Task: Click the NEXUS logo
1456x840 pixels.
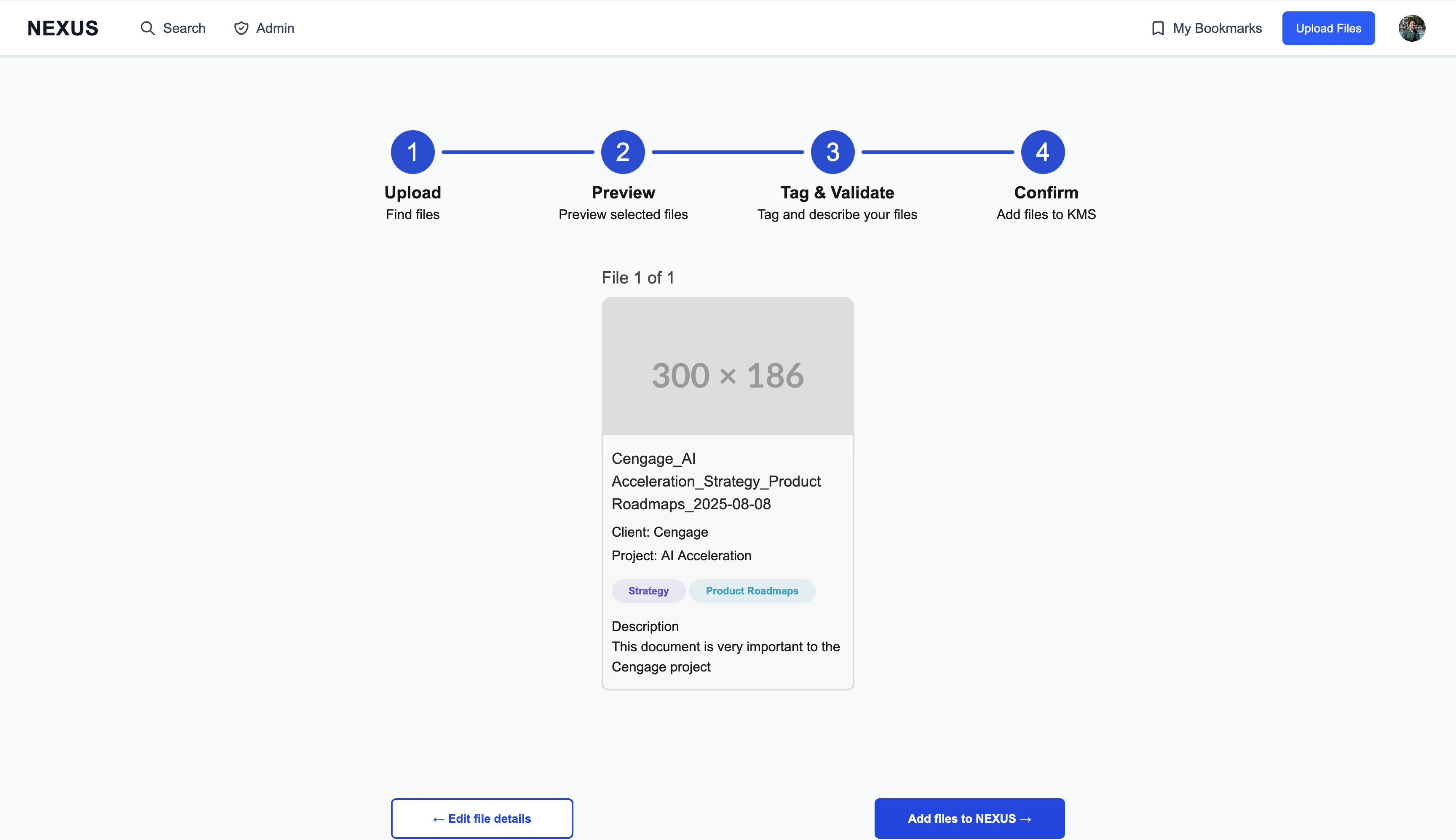Action: point(63,28)
